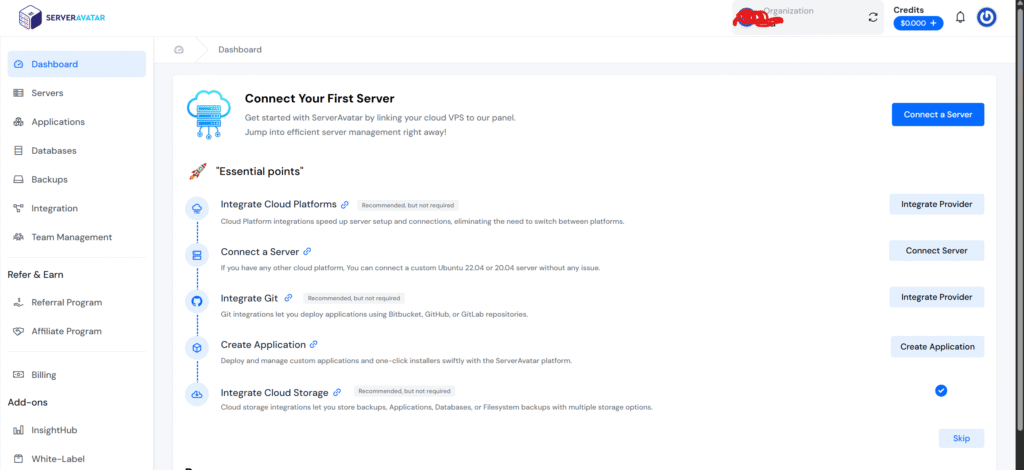The image size is (1024, 470).
Task: Click the Connect Your First Server heading
Action: point(319,99)
